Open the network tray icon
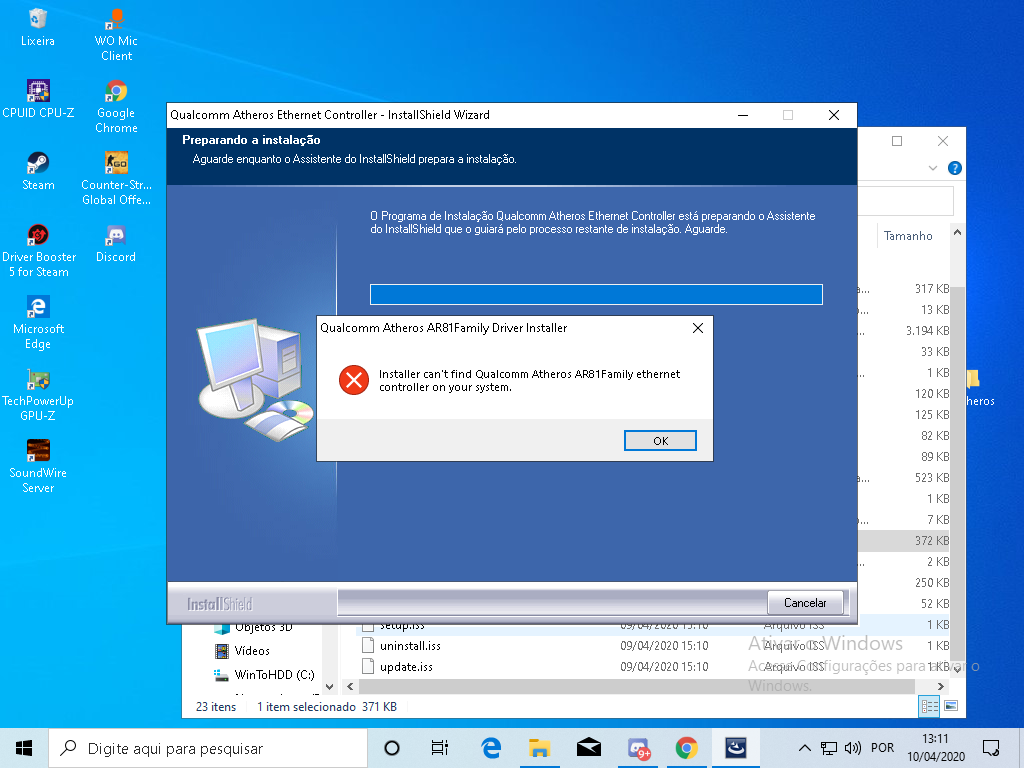The height and width of the screenshot is (768, 1024). [829, 748]
